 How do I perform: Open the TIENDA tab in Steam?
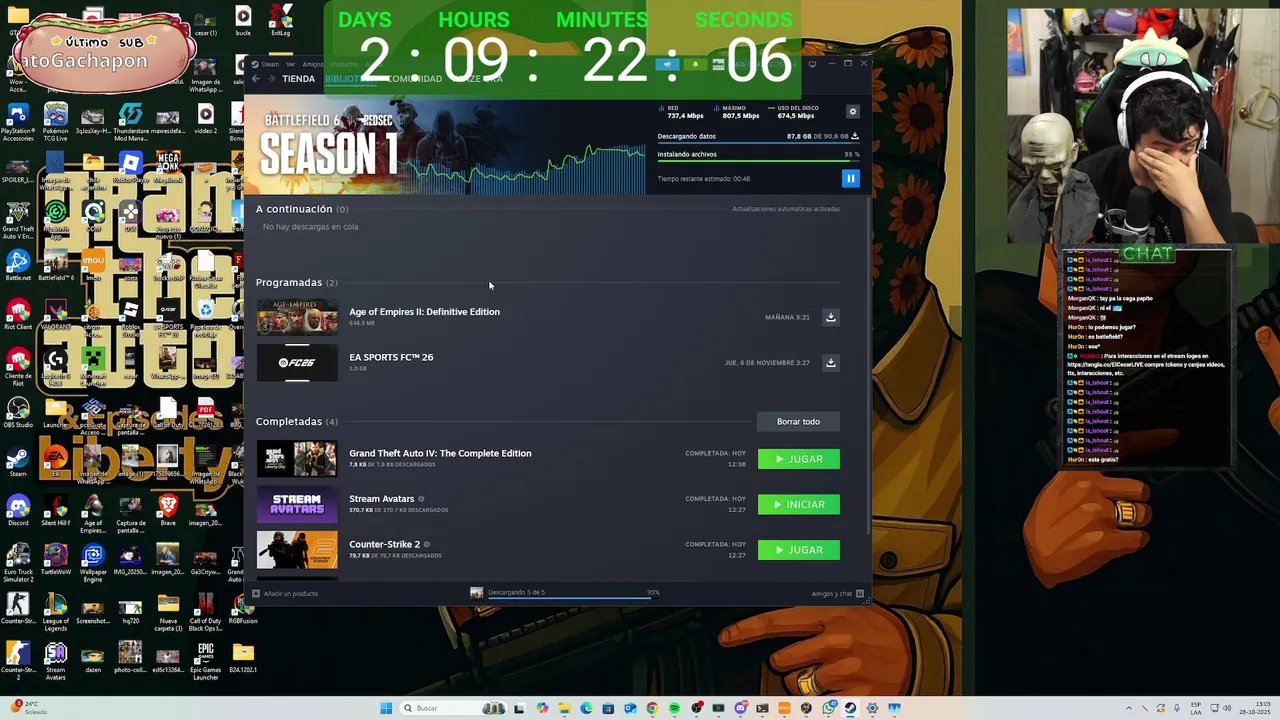click(298, 78)
